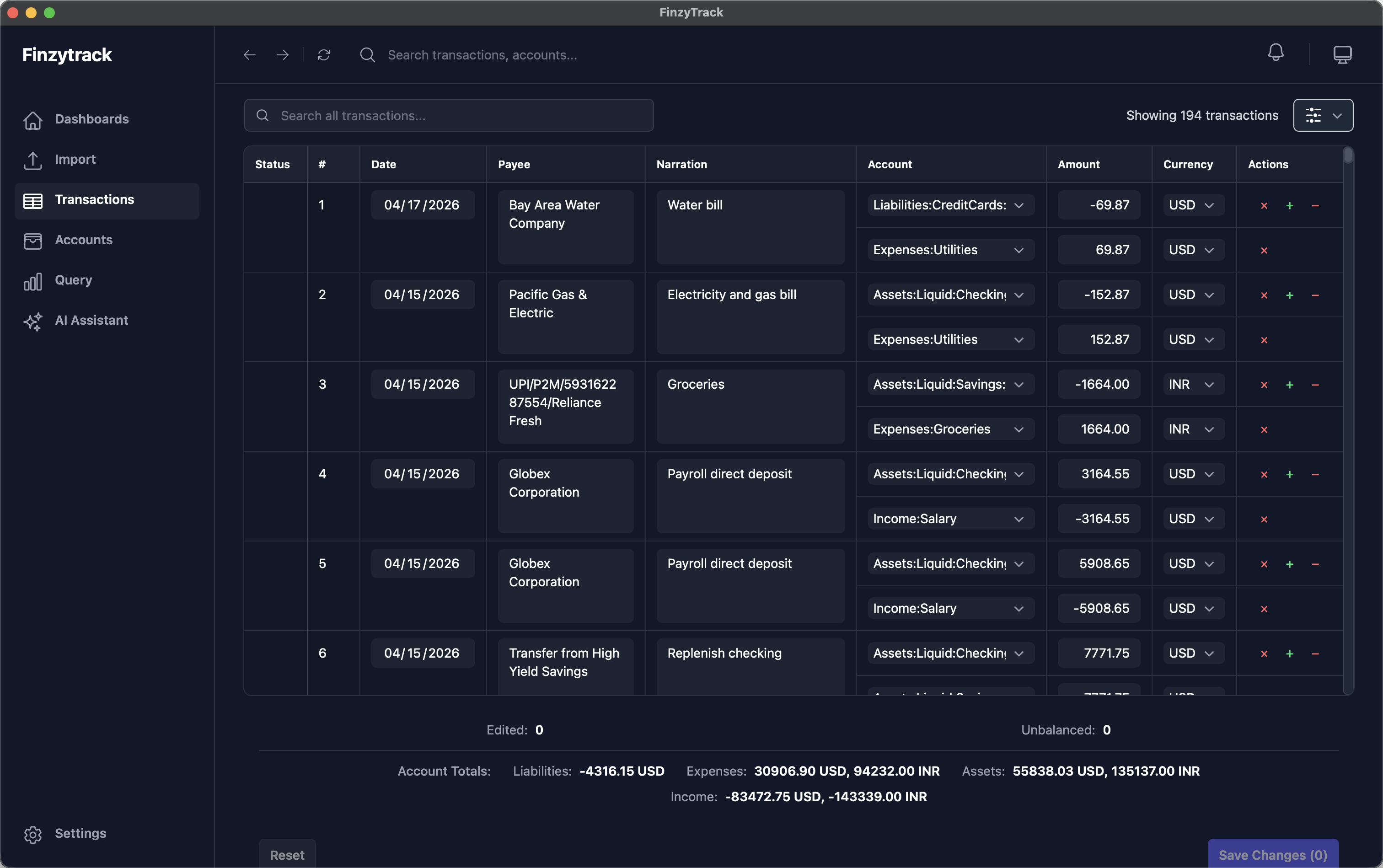1383x868 pixels.
Task: Add posting to transaction 4 payroll deposit
Action: 1289,474
